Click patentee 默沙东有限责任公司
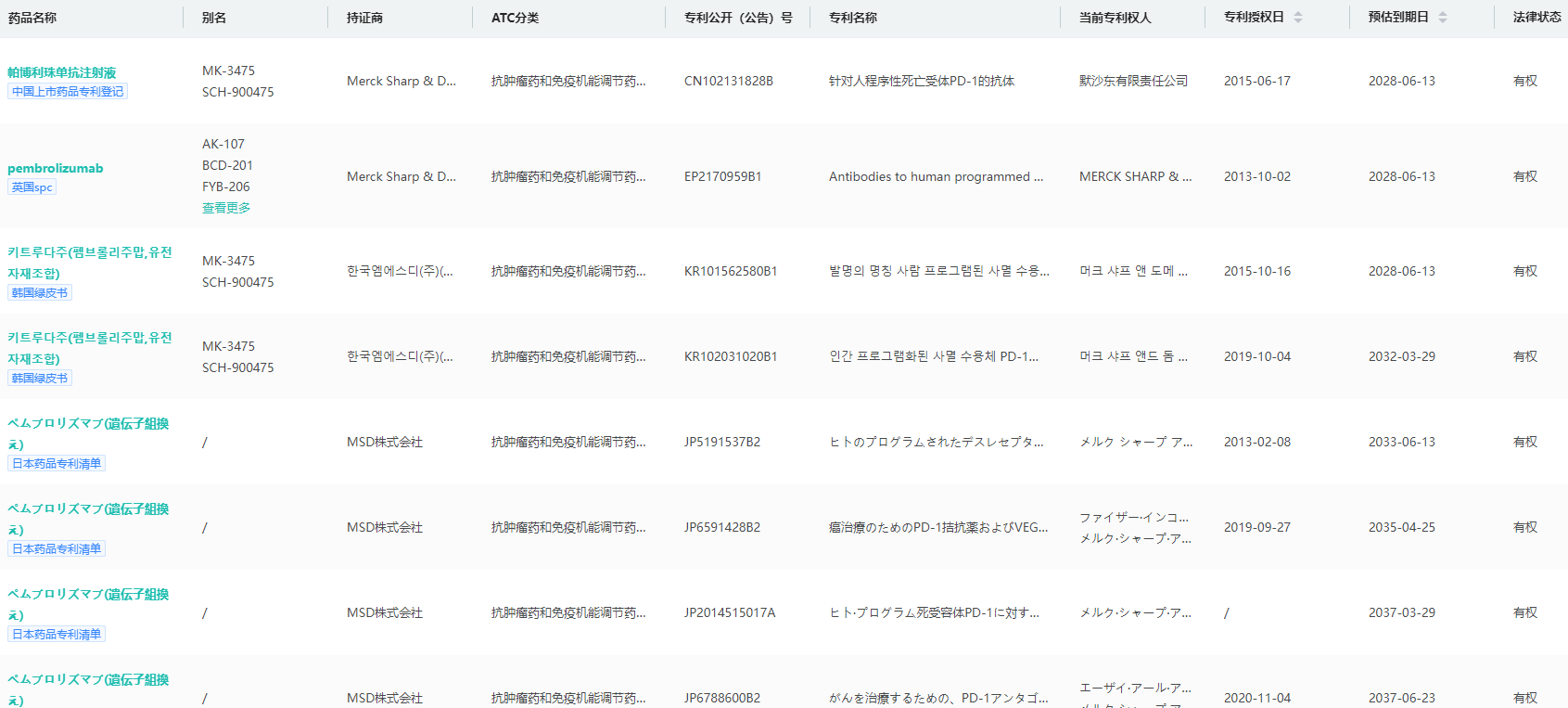 (x=1133, y=82)
